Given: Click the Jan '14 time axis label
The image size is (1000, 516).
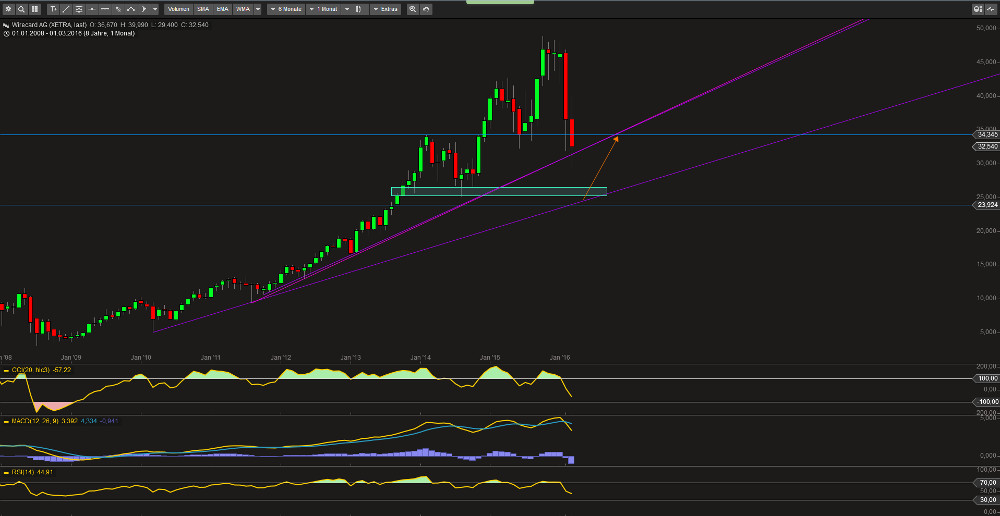Looking at the screenshot, I should click(x=420, y=357).
